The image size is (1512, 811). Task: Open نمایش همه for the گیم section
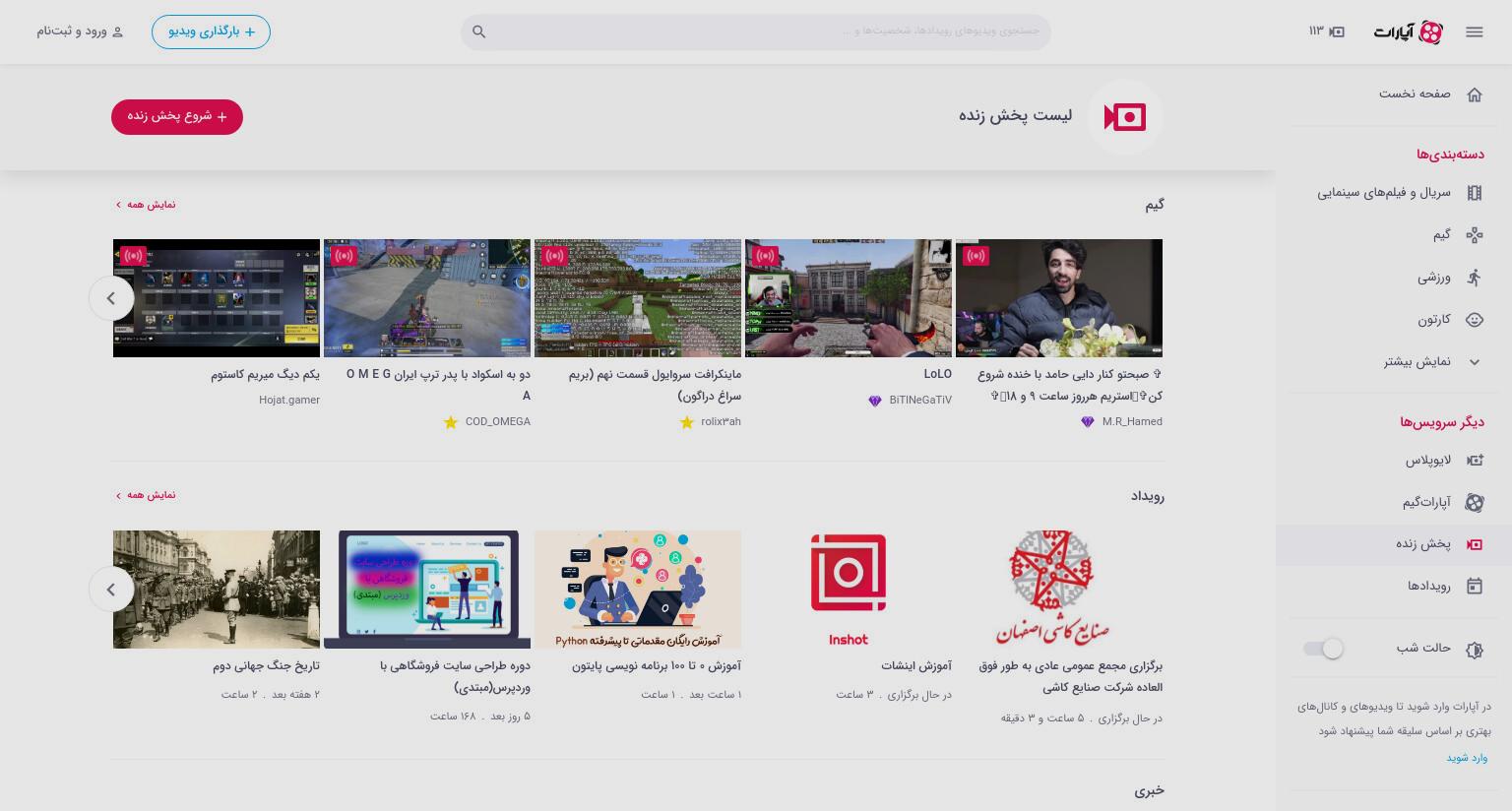tap(146, 205)
